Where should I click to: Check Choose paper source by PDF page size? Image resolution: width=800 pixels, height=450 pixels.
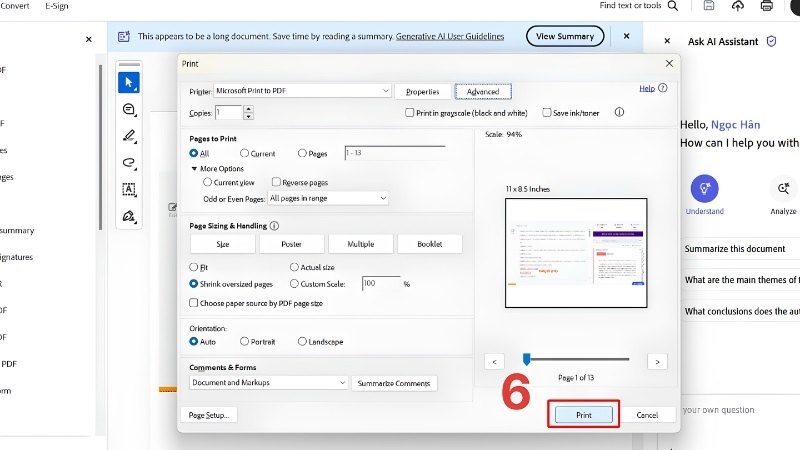(193, 303)
